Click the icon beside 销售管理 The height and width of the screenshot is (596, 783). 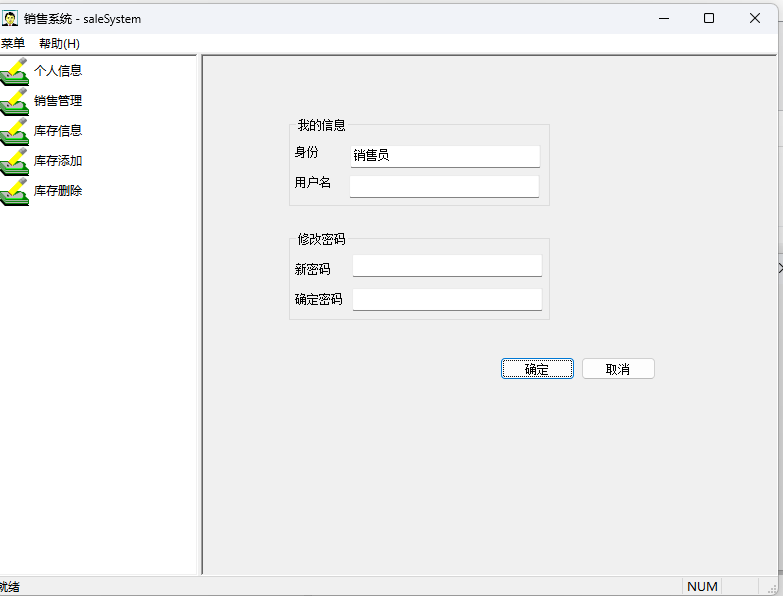[14, 101]
